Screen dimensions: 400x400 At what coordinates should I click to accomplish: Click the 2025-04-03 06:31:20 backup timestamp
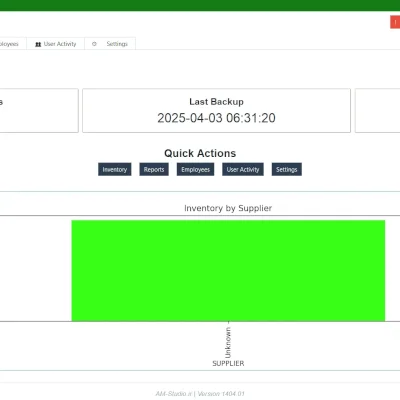pos(216,118)
